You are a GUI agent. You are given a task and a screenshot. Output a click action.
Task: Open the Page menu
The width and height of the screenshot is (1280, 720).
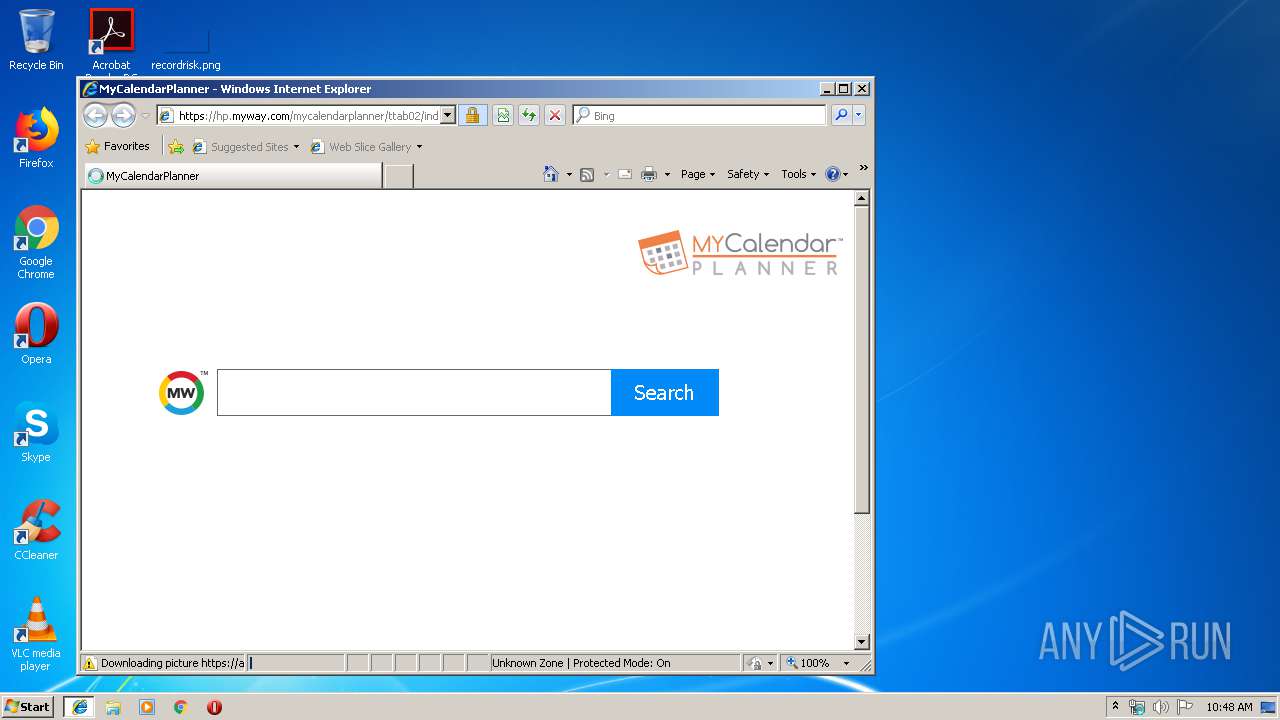coord(698,174)
